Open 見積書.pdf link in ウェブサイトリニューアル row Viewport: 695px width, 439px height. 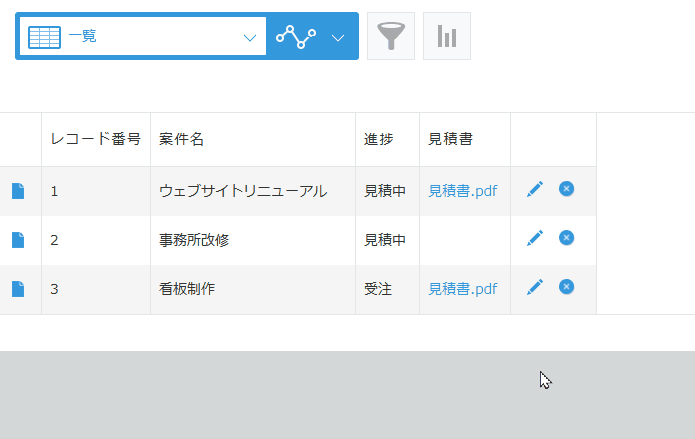463,191
